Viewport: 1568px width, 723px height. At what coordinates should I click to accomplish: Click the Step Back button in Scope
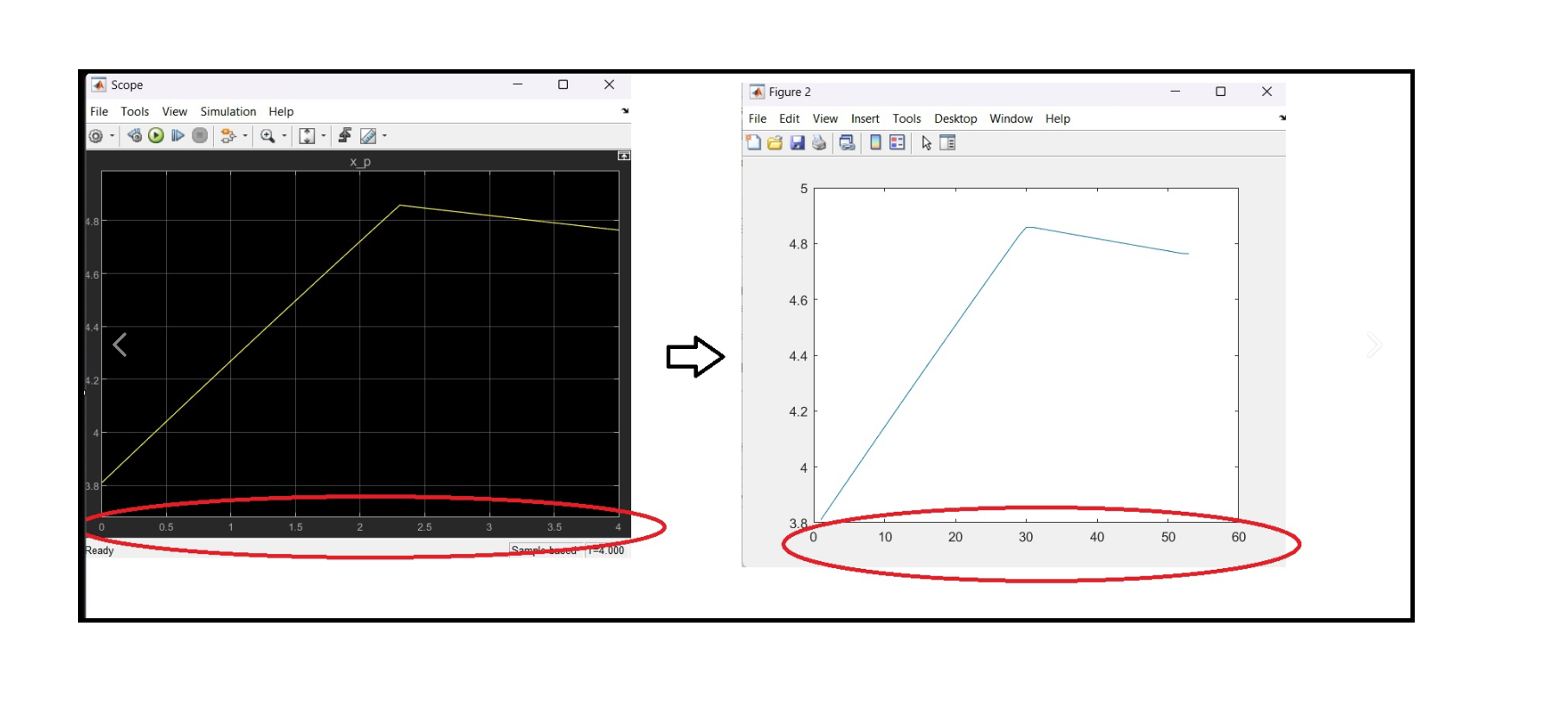tap(134, 136)
